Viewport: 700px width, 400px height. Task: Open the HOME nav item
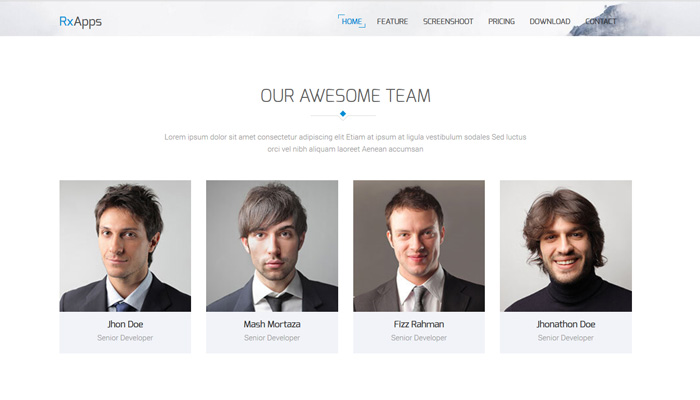click(x=352, y=21)
